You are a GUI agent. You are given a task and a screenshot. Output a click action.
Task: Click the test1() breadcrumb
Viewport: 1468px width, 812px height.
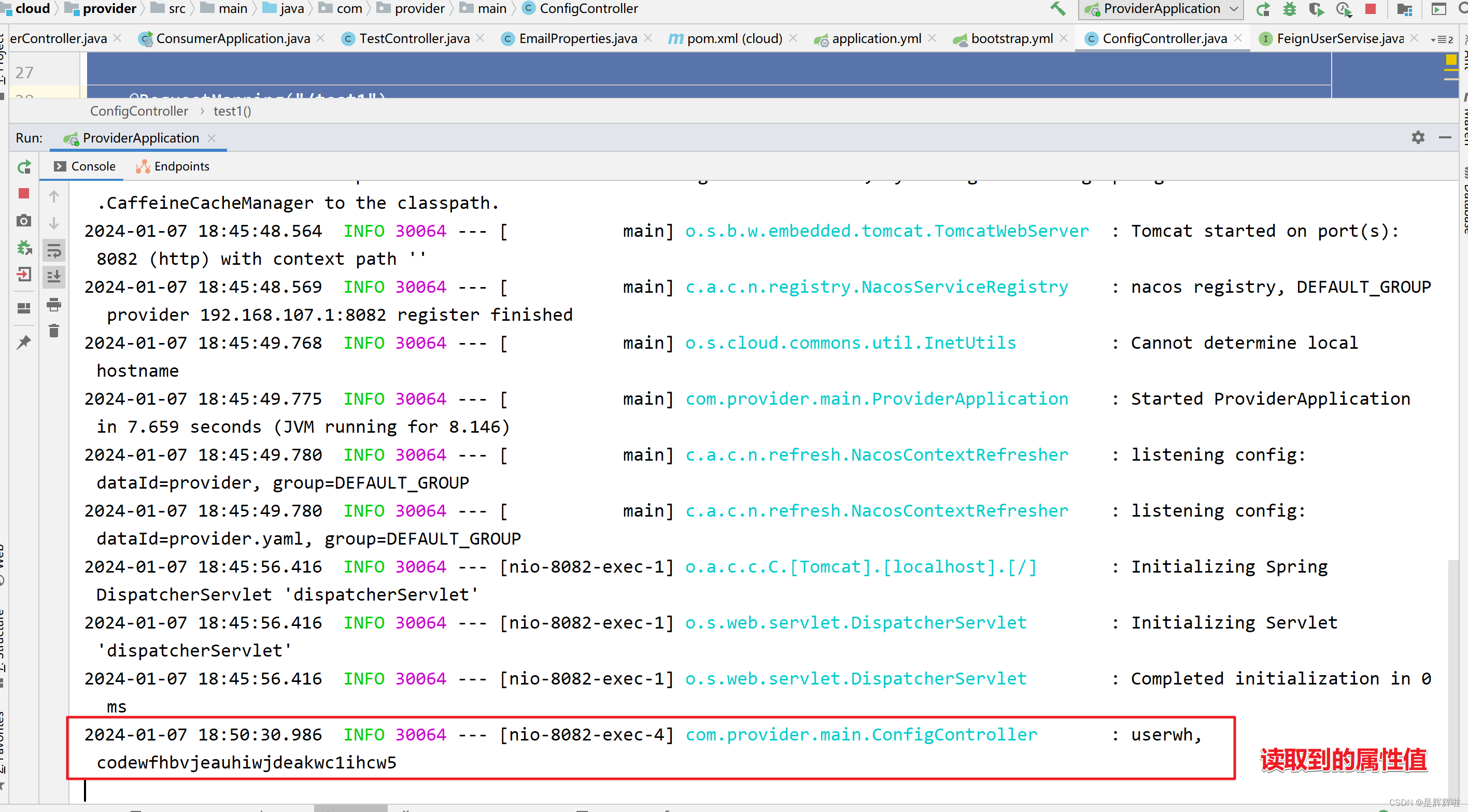pyautogui.click(x=232, y=111)
